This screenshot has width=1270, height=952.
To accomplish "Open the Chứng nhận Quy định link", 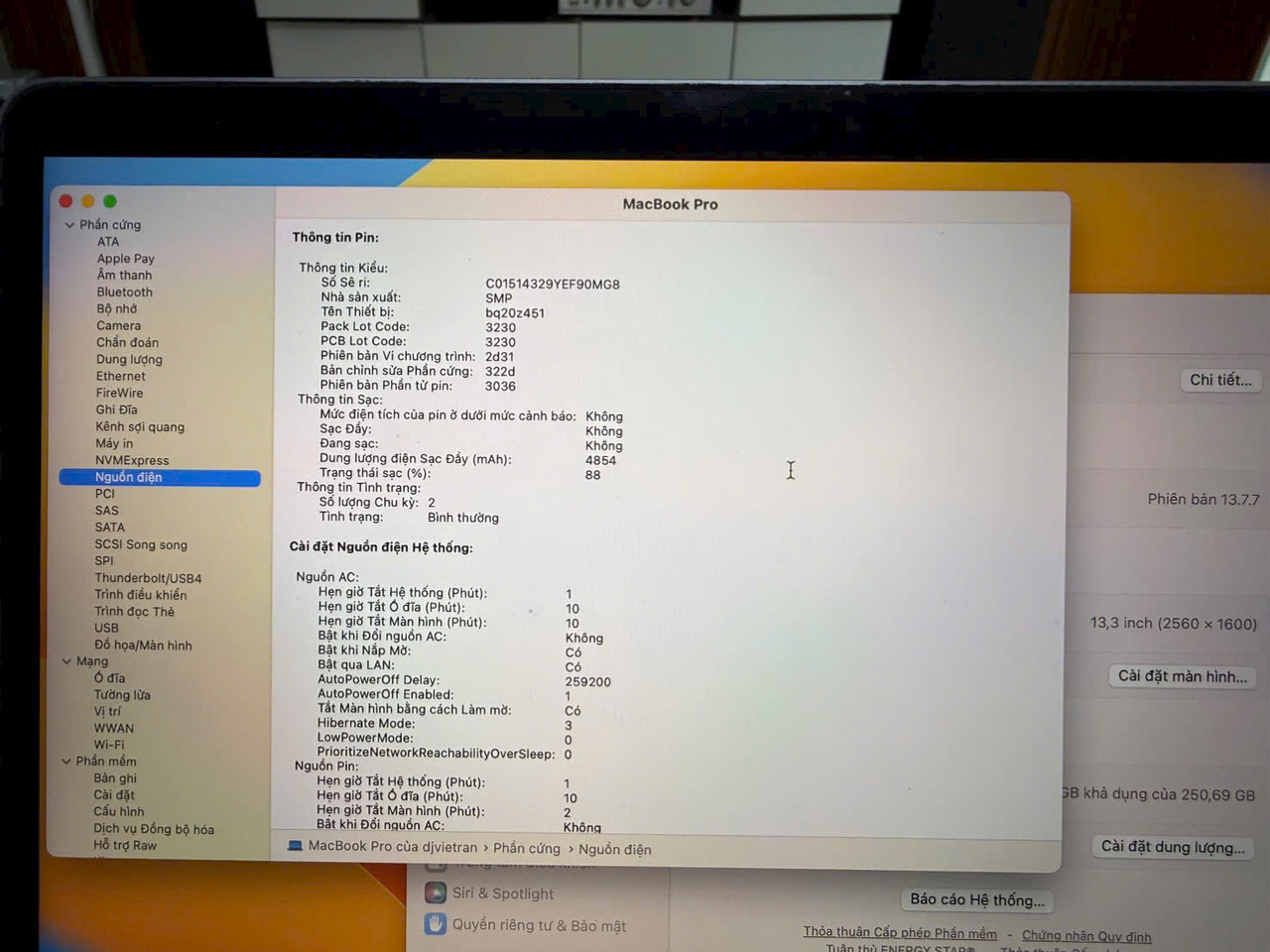I will point(1086,936).
